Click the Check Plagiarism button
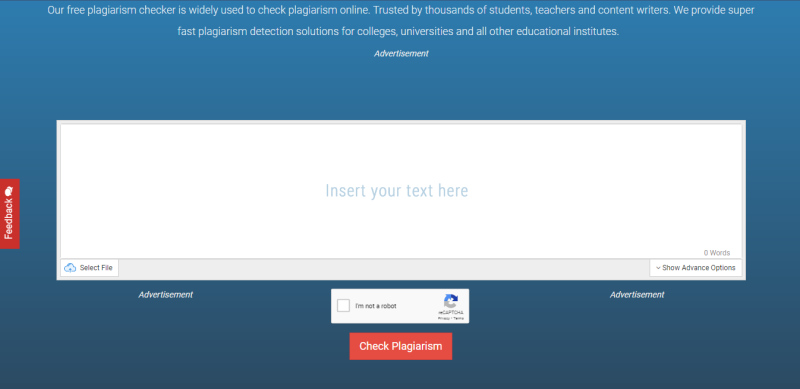The image size is (800, 389). (x=401, y=346)
